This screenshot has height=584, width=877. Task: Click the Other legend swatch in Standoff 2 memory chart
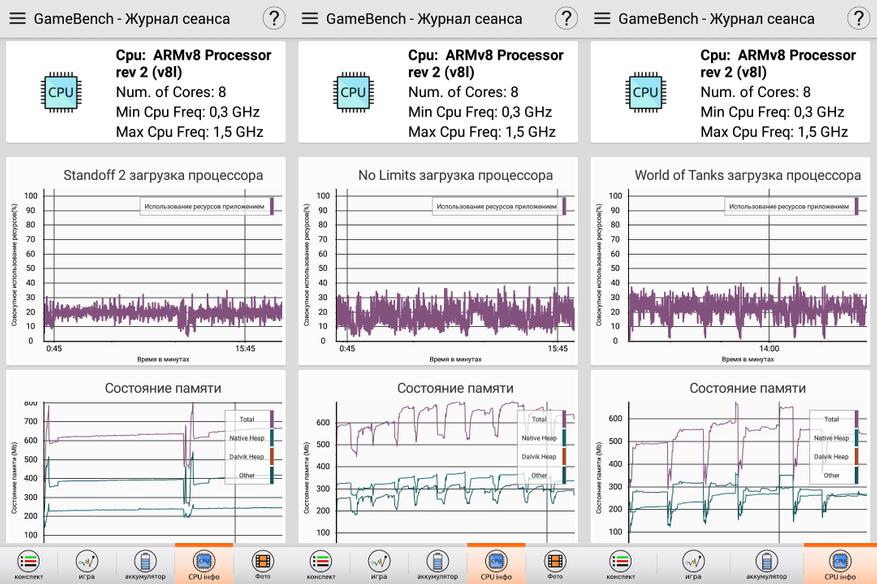272,475
